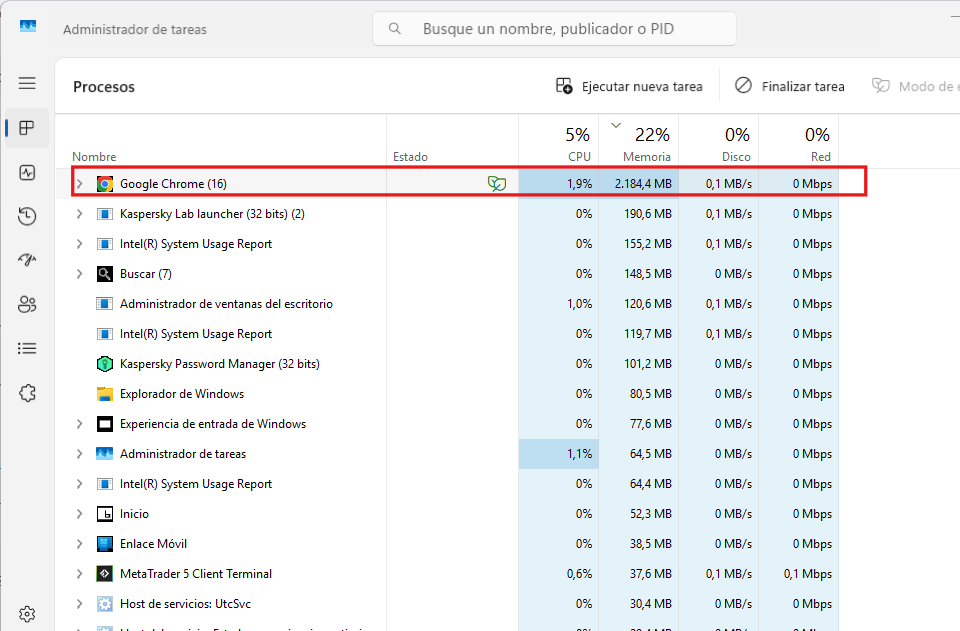Image resolution: width=960 pixels, height=631 pixels.
Task: Click Ejecutar nueva tarea button
Action: [629, 86]
